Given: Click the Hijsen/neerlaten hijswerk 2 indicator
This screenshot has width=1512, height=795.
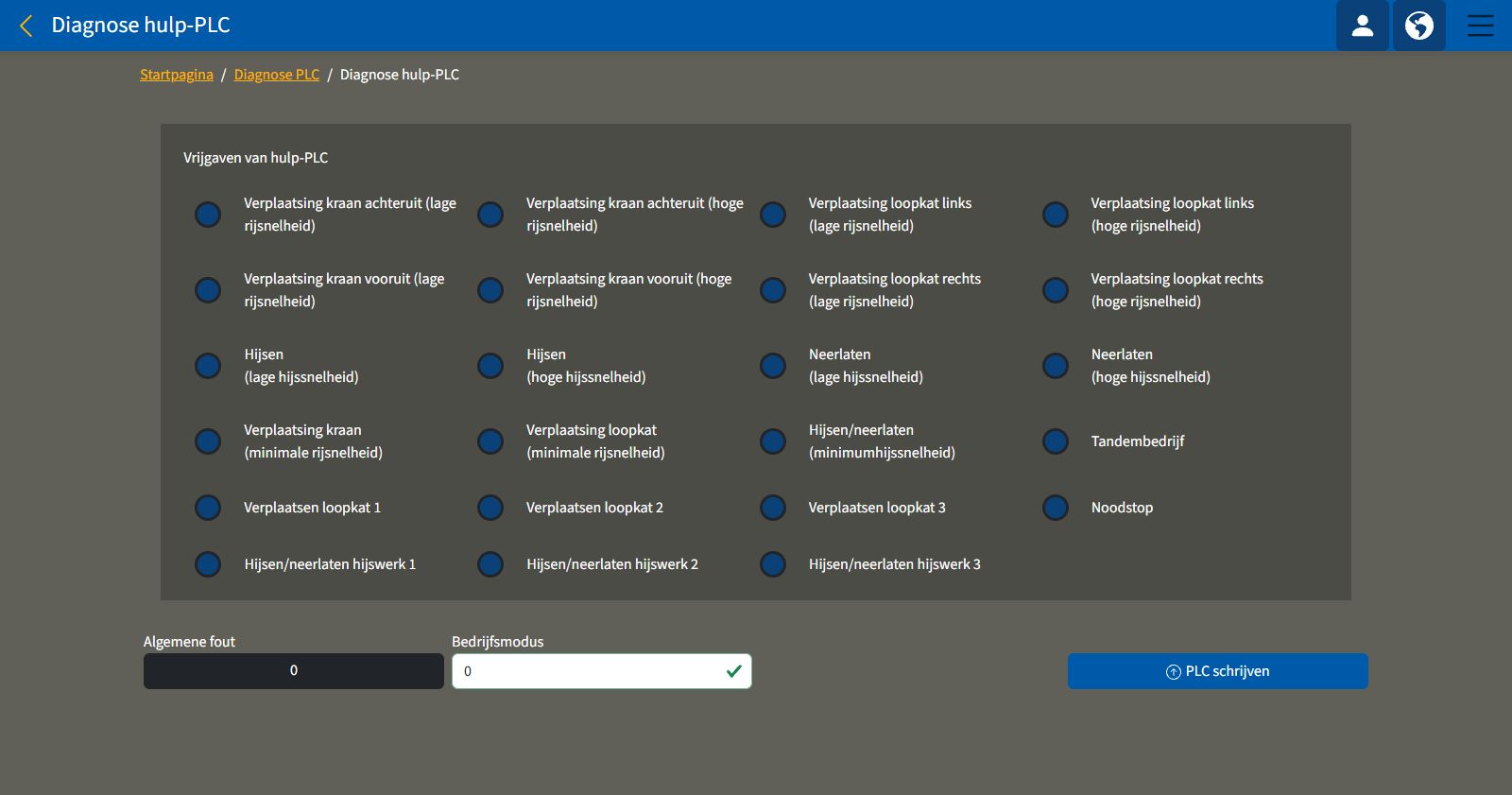Looking at the screenshot, I should tap(490, 564).
